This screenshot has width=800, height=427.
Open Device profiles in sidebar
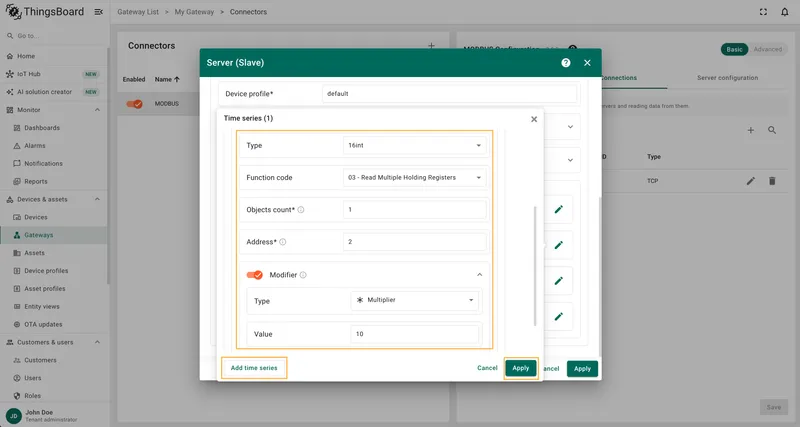click(54, 270)
